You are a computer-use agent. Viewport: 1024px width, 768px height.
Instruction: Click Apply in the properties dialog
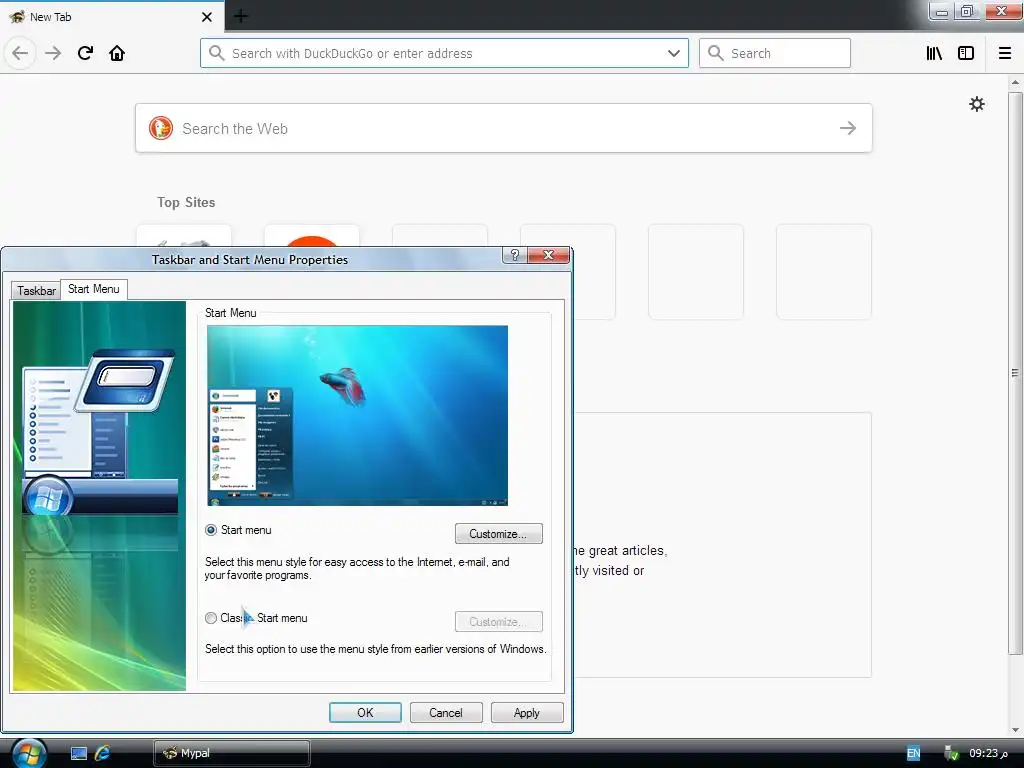tap(527, 712)
